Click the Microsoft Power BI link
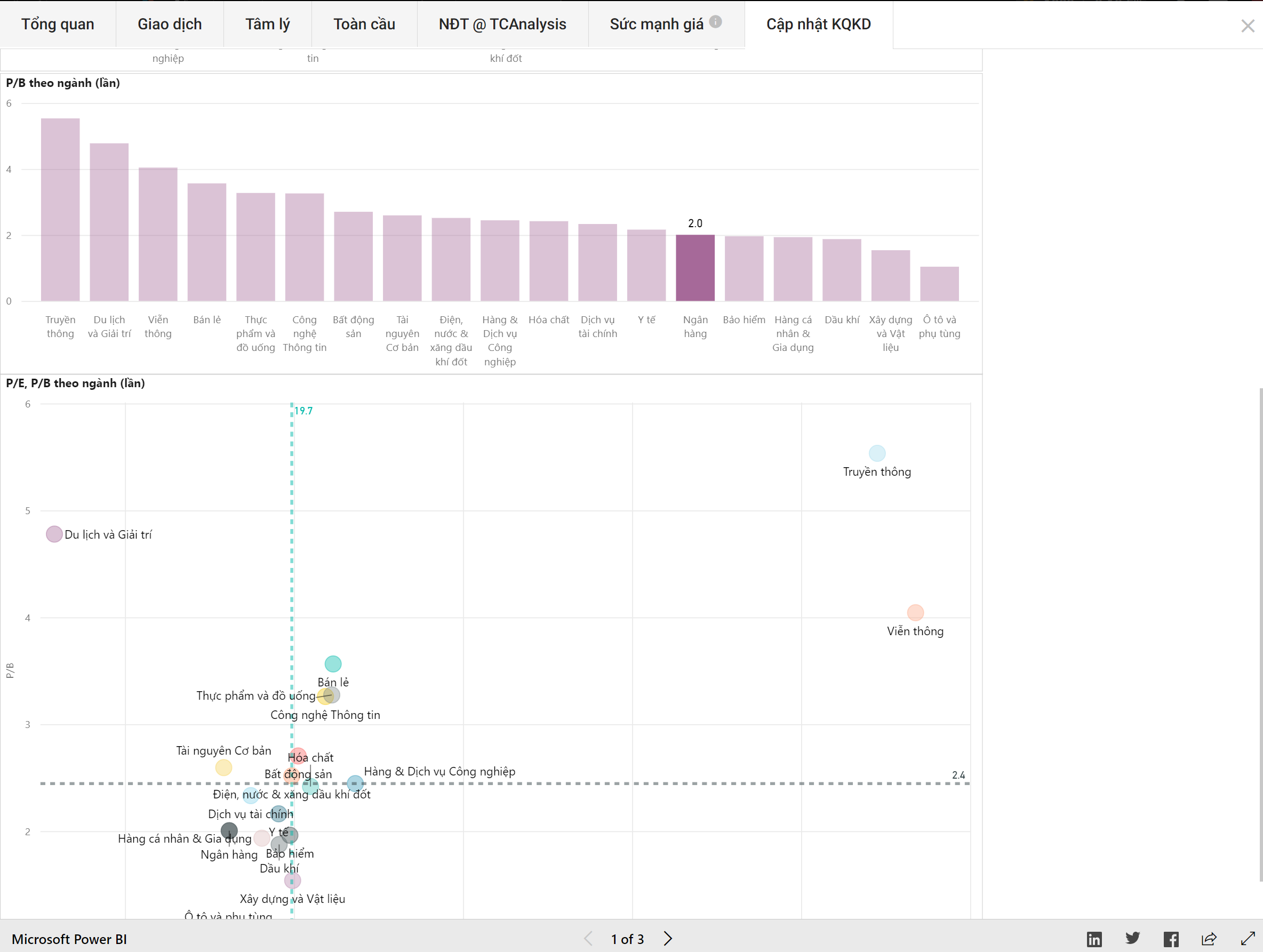The image size is (1263, 952). [69, 939]
